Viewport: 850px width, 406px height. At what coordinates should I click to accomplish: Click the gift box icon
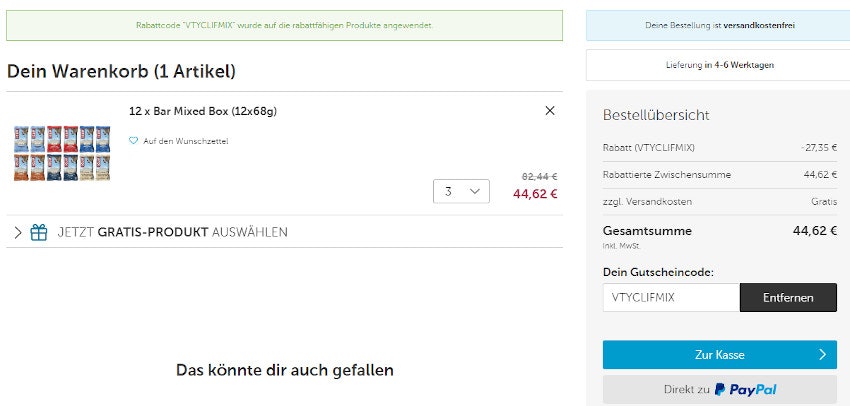[39, 232]
